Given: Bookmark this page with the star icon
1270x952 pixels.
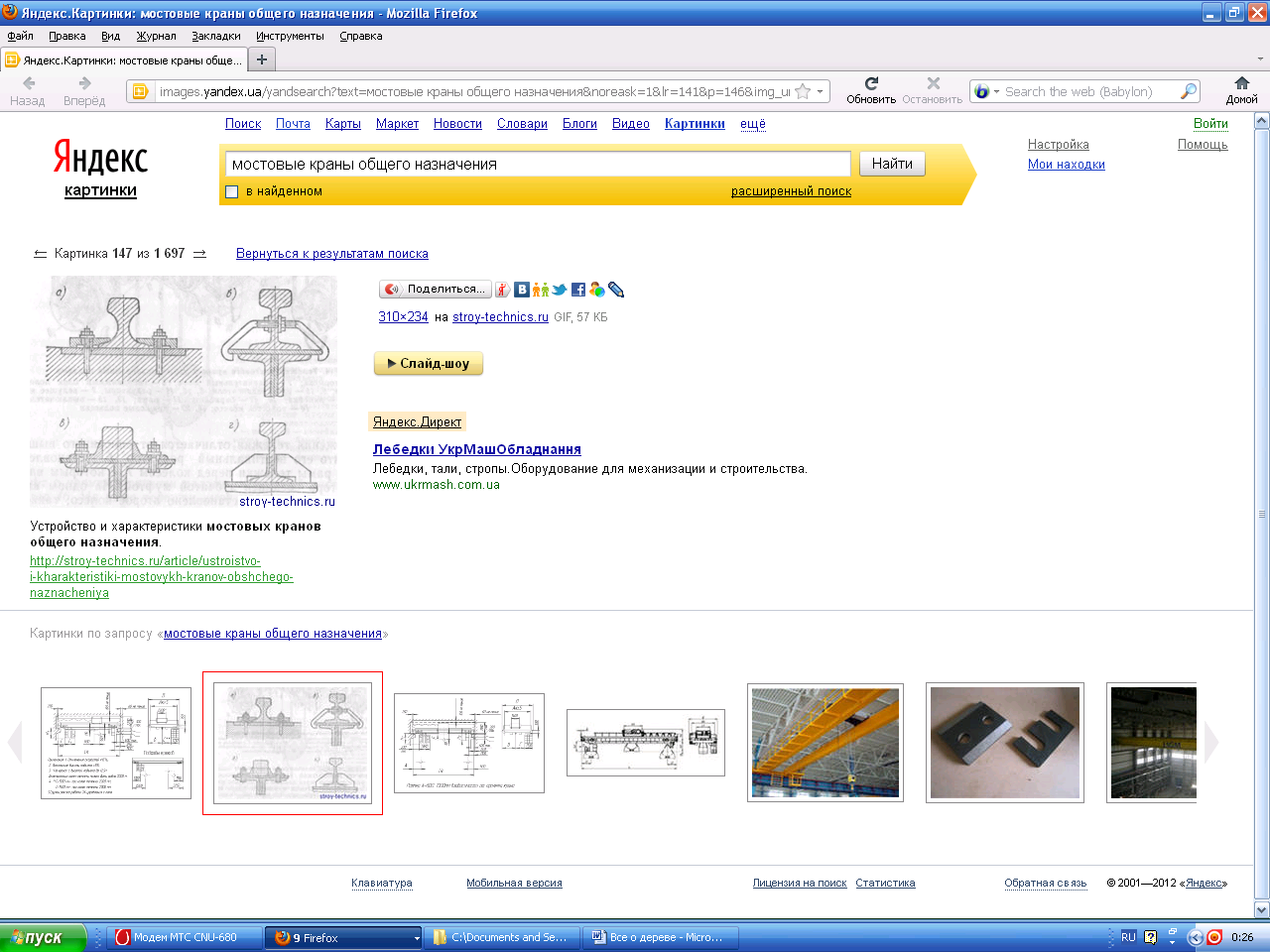Looking at the screenshot, I should tap(803, 91).
